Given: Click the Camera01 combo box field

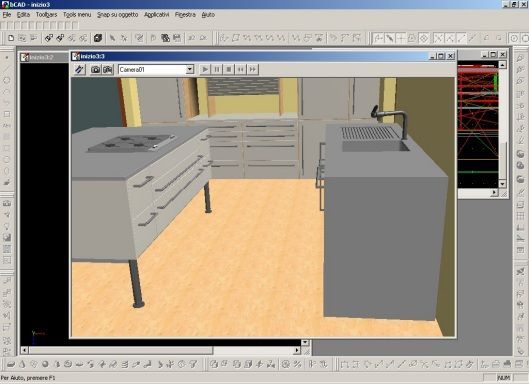Looking at the screenshot, I should click(156, 69).
